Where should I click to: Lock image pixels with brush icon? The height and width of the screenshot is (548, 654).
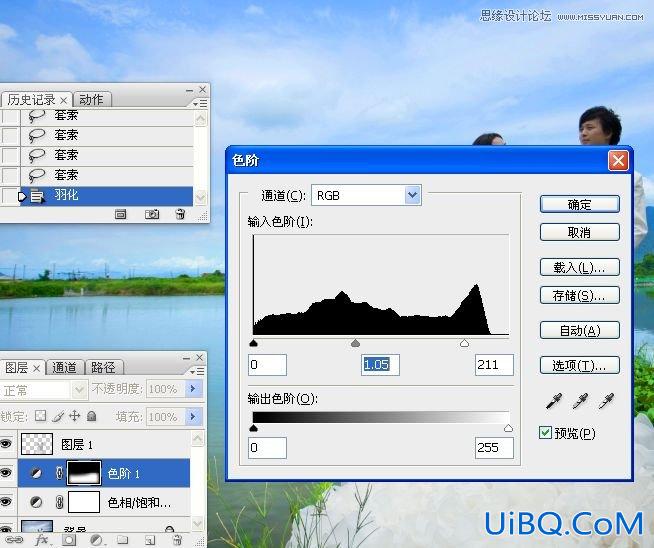[x=58, y=416]
